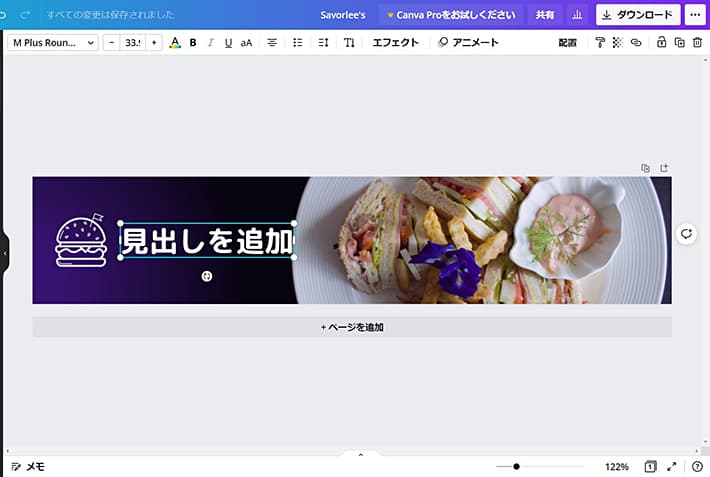710x477 pixels.
Task: Open the help question mark icon
Action: point(697,467)
